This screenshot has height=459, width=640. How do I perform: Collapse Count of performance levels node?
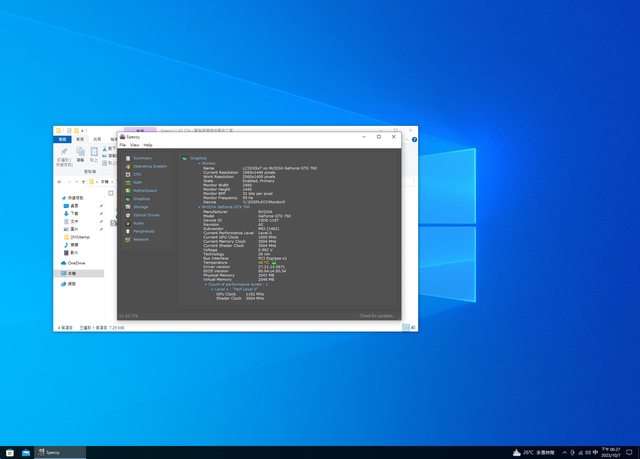(x=205, y=284)
